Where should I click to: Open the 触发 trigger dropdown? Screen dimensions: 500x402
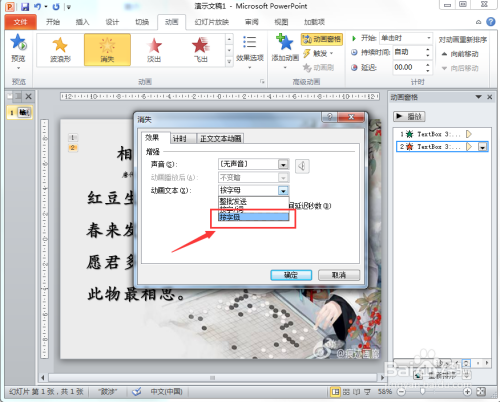tap(318, 53)
